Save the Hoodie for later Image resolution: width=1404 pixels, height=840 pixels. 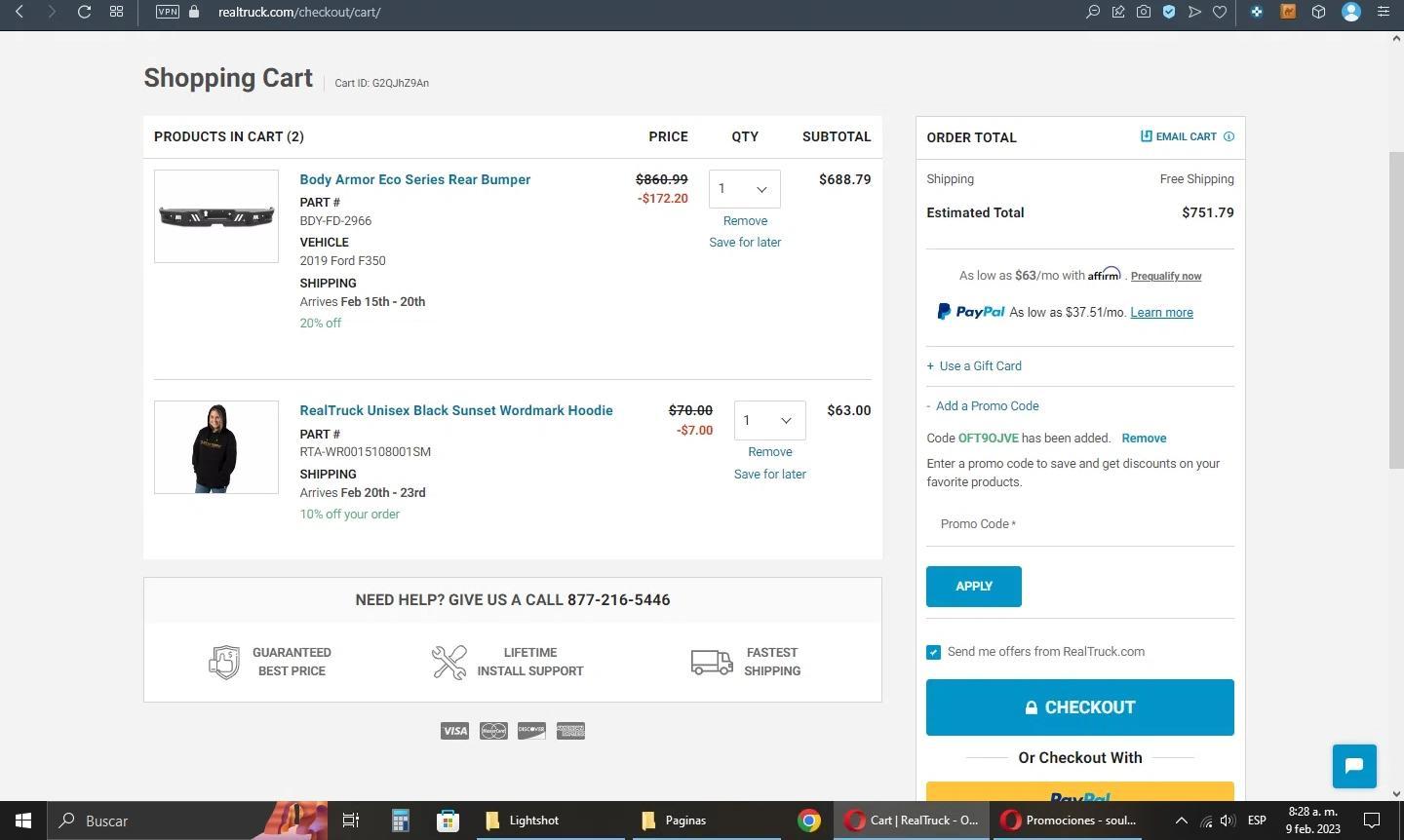[770, 475]
